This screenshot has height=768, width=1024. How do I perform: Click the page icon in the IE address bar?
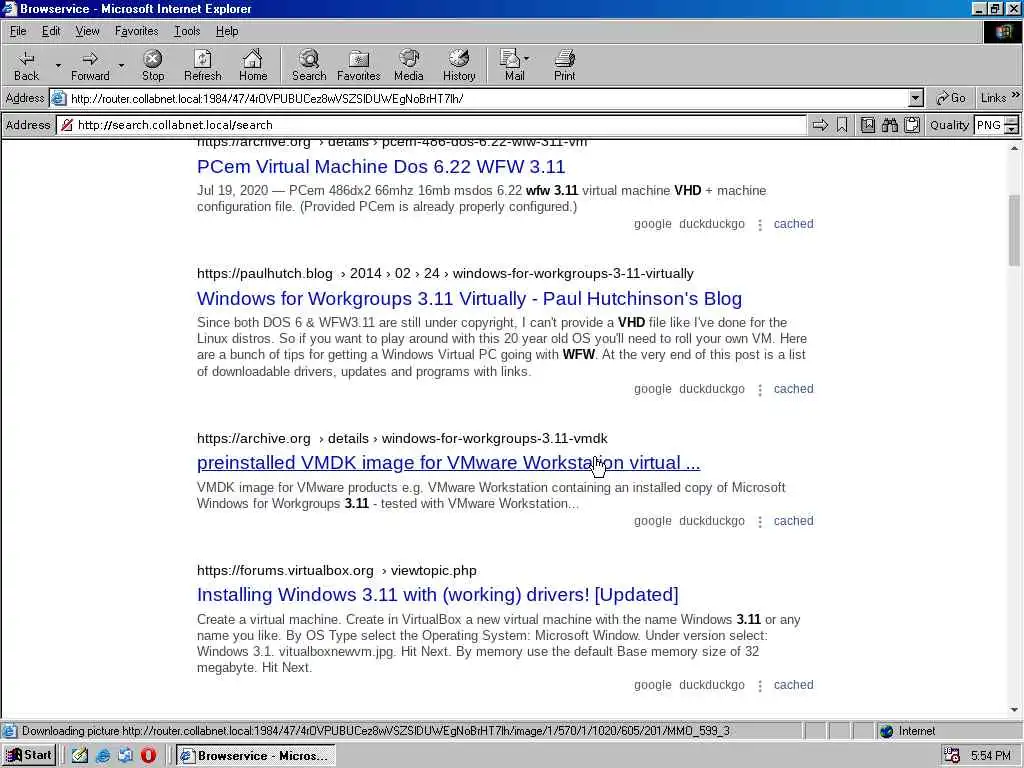coord(59,99)
